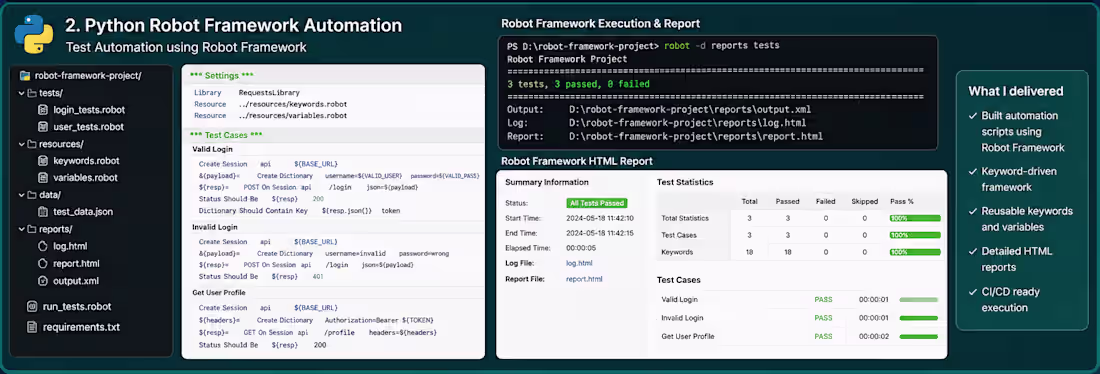Click Valid Login result progress bar
The width and height of the screenshot is (1100, 374).
(919, 300)
